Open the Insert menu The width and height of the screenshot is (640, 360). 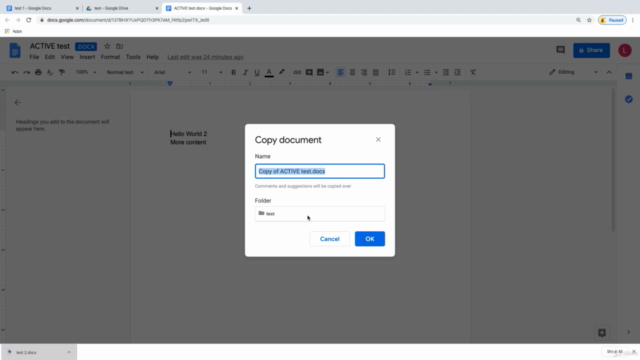click(x=87, y=57)
